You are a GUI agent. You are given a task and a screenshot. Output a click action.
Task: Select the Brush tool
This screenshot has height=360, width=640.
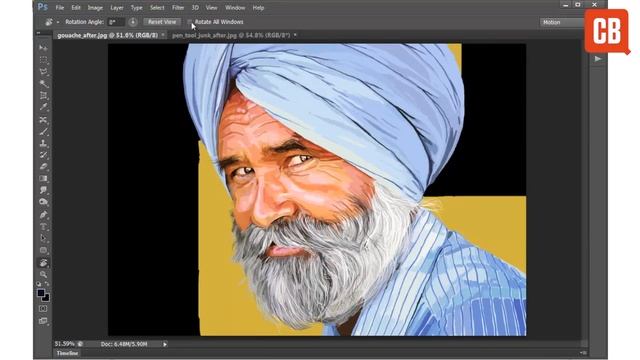(x=43, y=131)
